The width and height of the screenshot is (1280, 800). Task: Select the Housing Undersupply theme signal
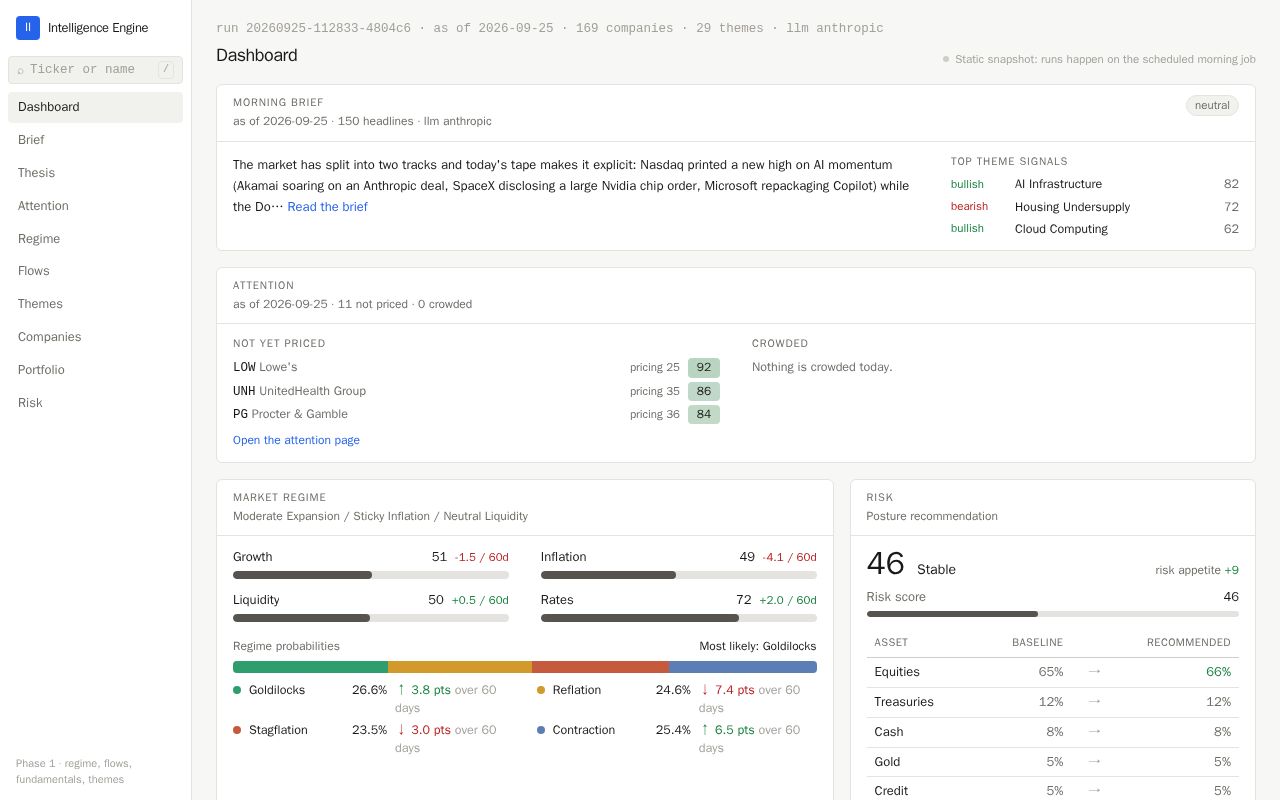[x=1095, y=207]
